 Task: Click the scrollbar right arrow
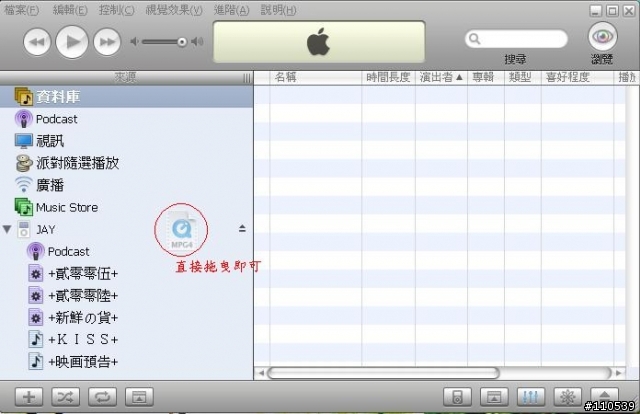(619, 373)
